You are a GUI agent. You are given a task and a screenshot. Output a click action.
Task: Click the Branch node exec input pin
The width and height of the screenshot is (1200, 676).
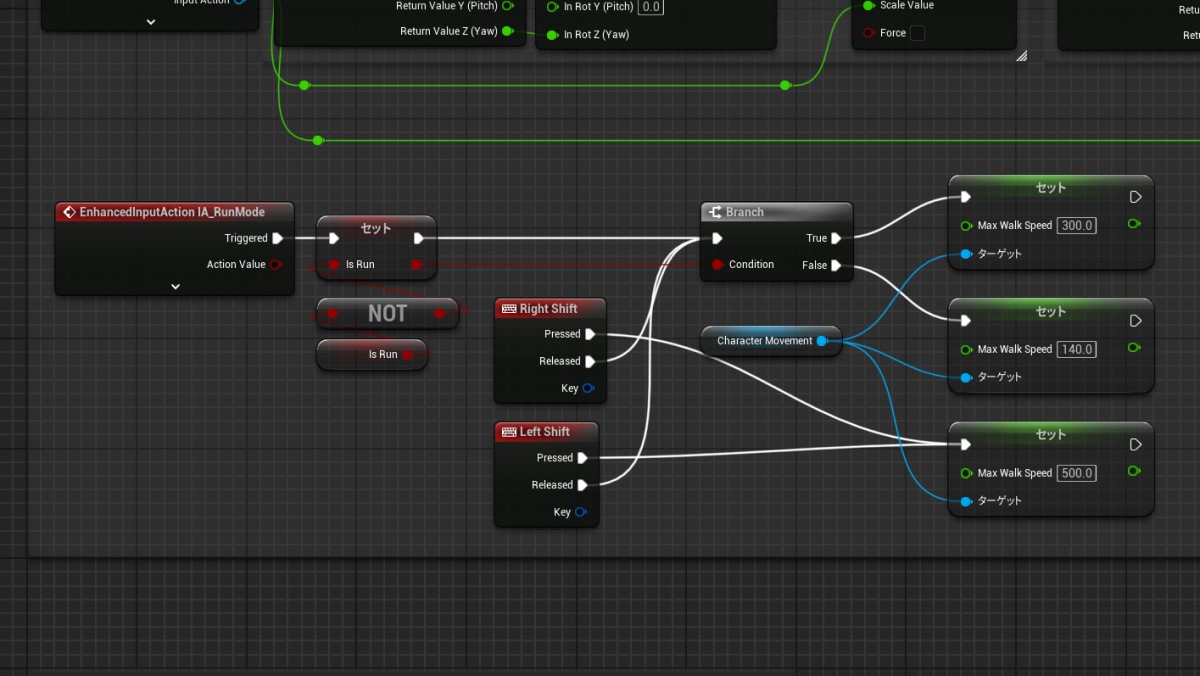click(x=717, y=238)
